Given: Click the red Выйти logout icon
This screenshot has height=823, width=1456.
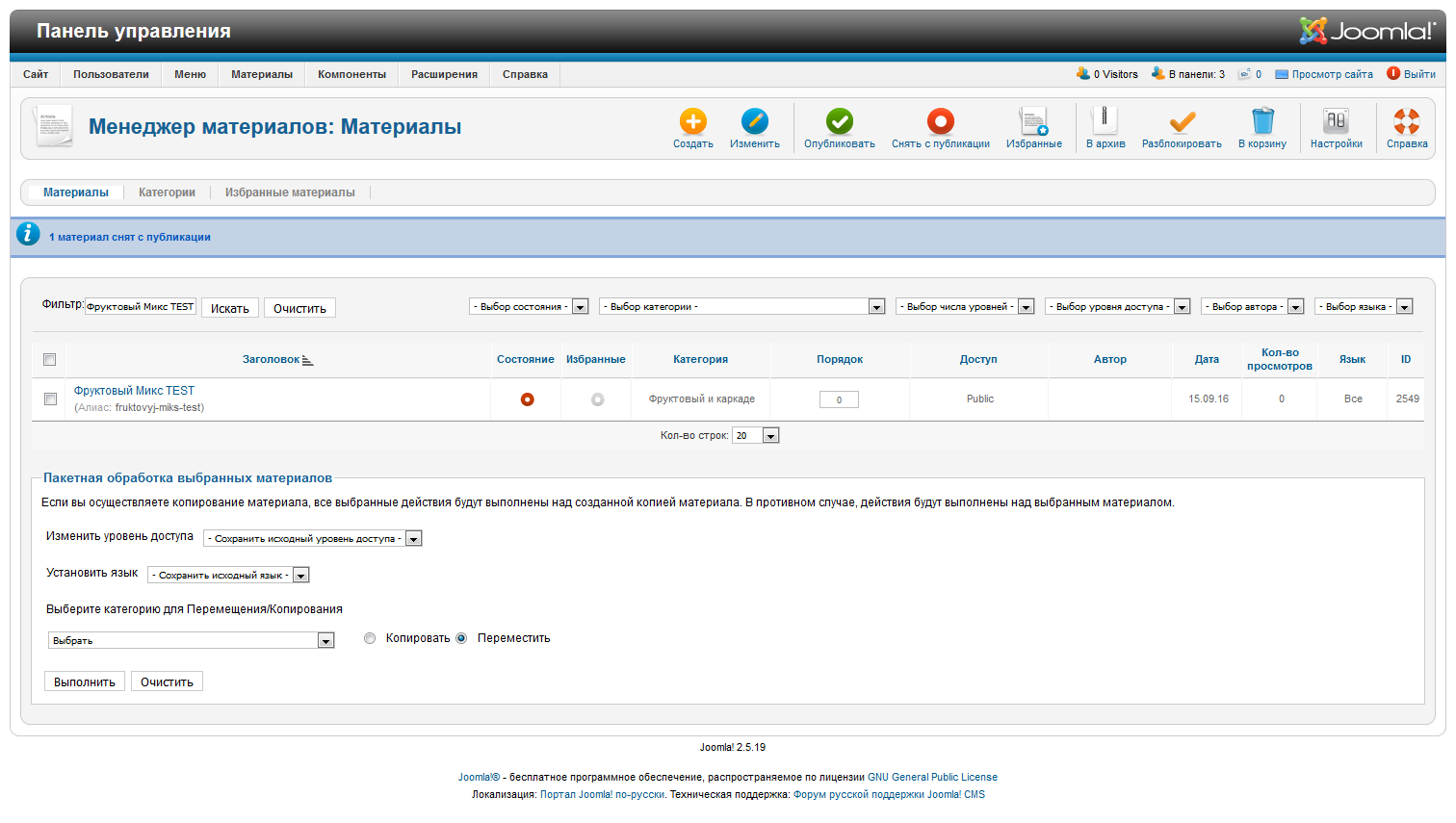Looking at the screenshot, I should tap(1393, 73).
